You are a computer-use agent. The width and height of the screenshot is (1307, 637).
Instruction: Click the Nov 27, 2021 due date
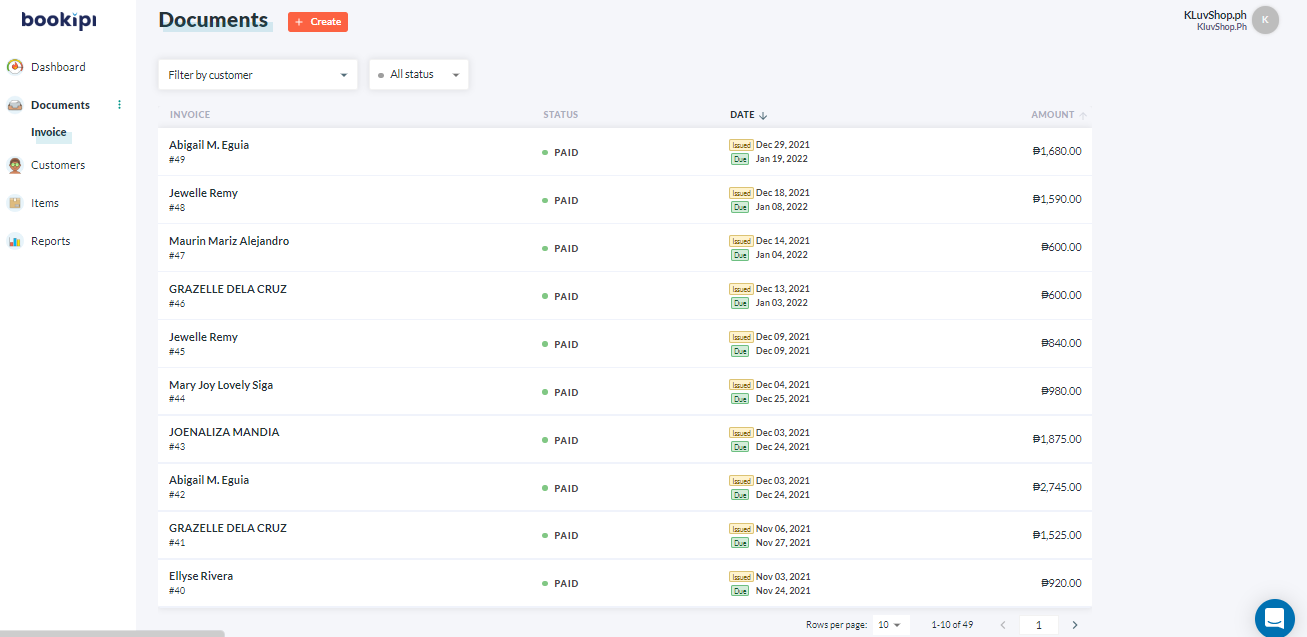783,543
